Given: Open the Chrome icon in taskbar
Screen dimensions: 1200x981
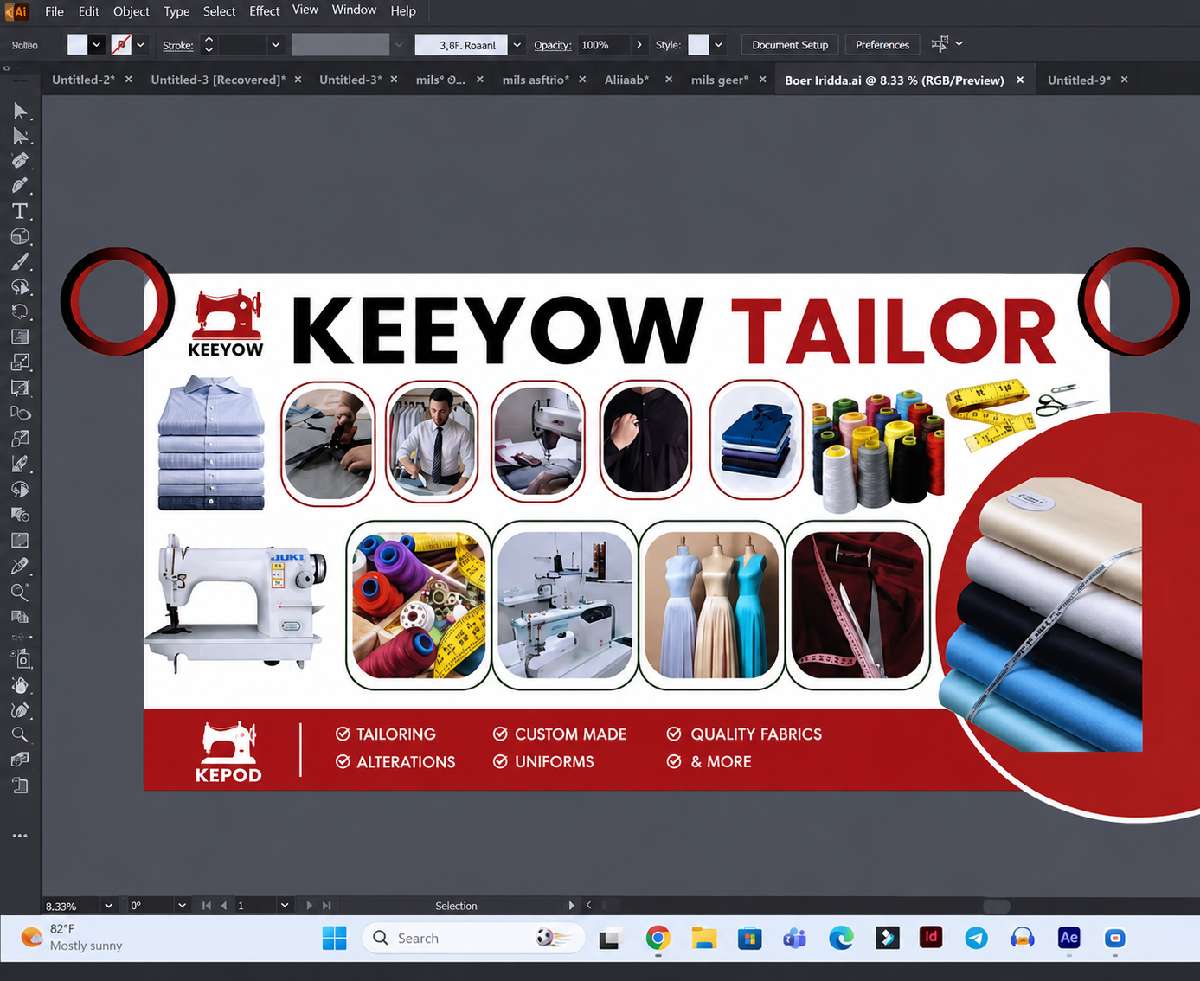Looking at the screenshot, I should pos(657,938).
